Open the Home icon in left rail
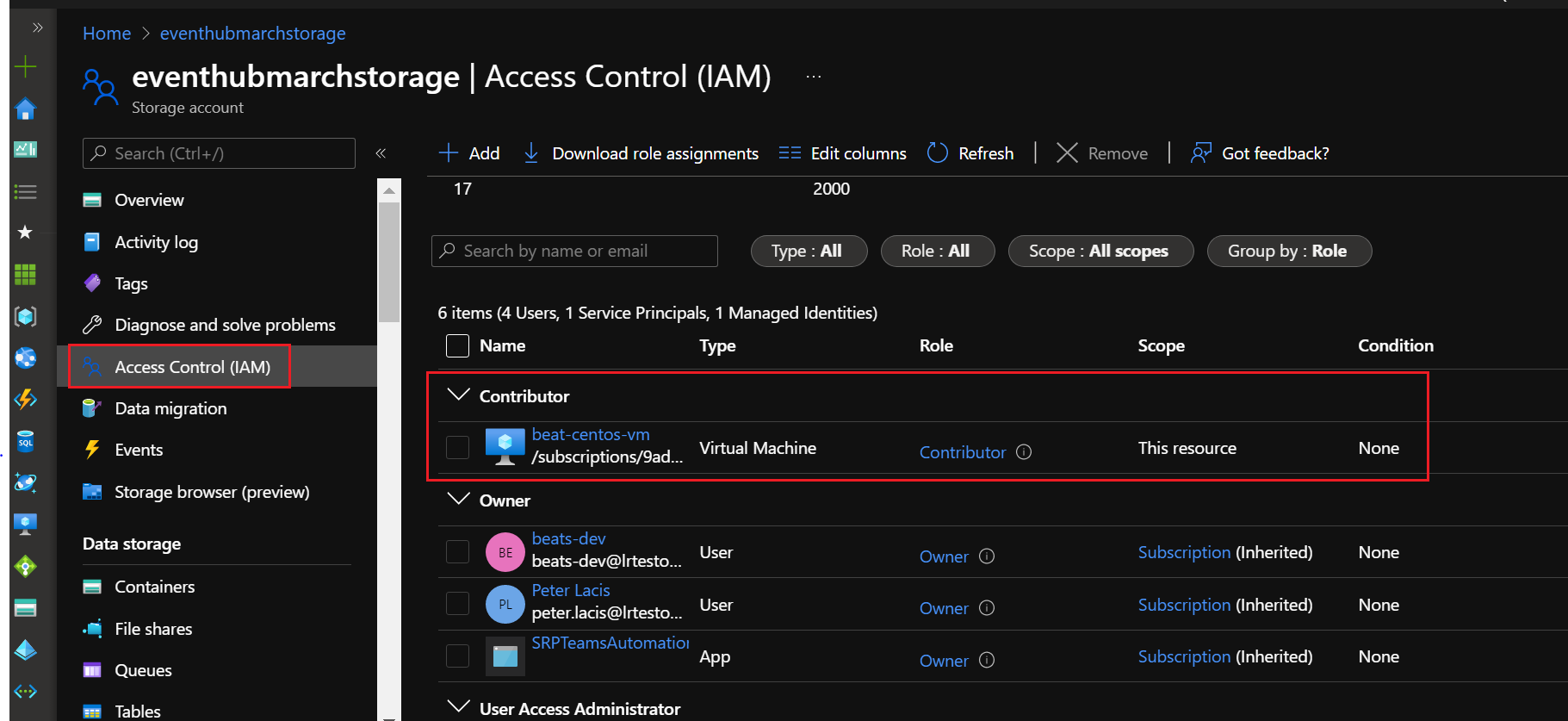The width and height of the screenshot is (1568, 721). pos(26,109)
